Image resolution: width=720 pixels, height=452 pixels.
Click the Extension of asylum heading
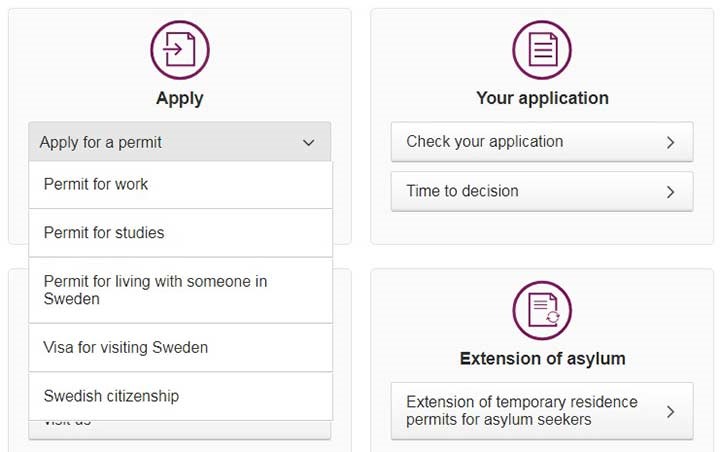pos(542,359)
